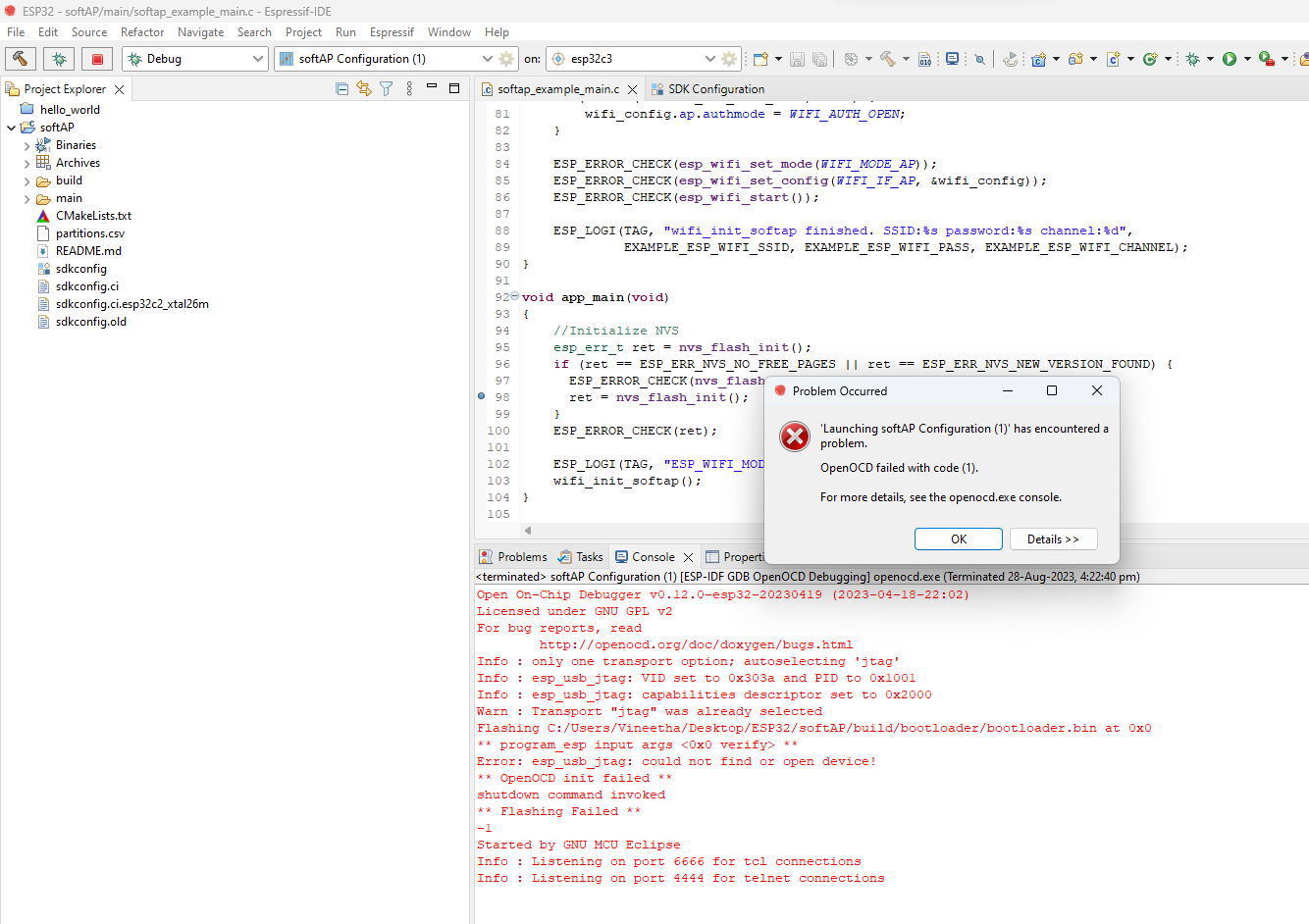Click the Save All toolbar icon
Viewport: 1309px width, 924px height.
[819, 59]
